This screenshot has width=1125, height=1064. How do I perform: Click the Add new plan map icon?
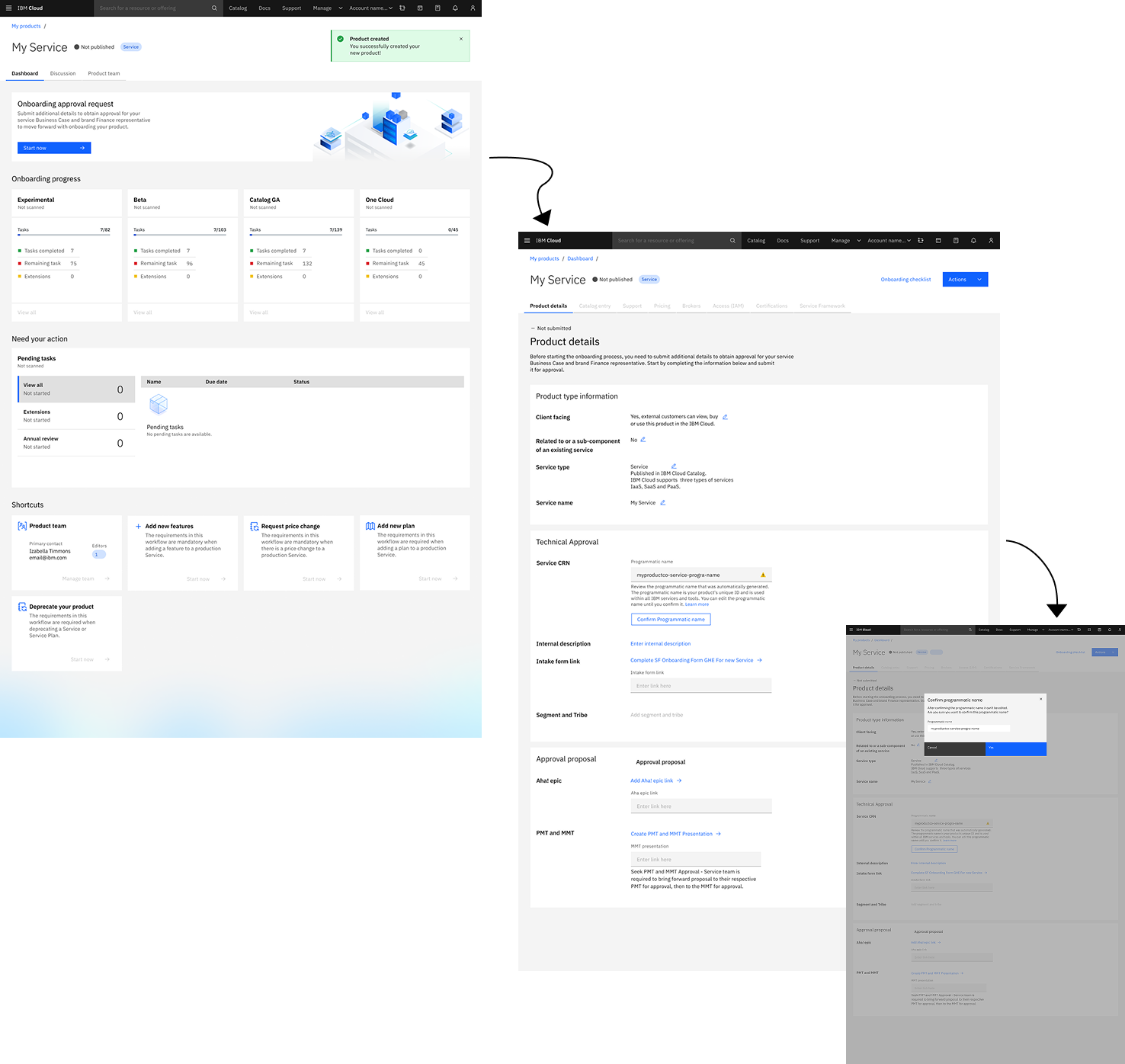click(x=370, y=526)
